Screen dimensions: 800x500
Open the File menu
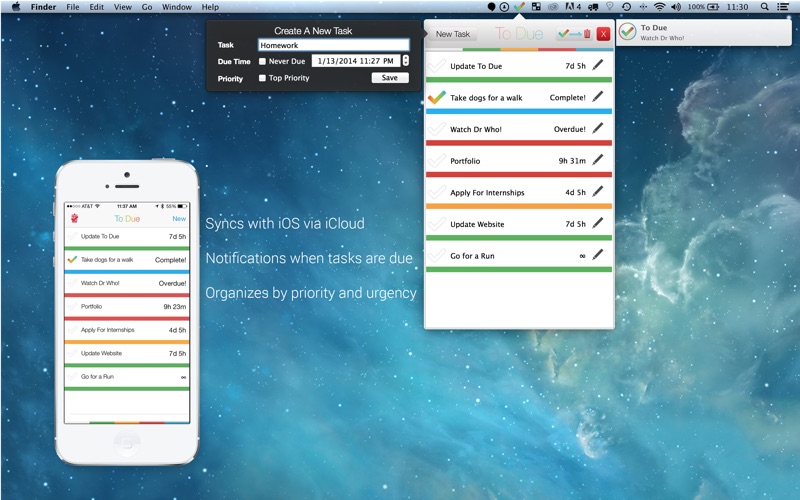pos(73,7)
